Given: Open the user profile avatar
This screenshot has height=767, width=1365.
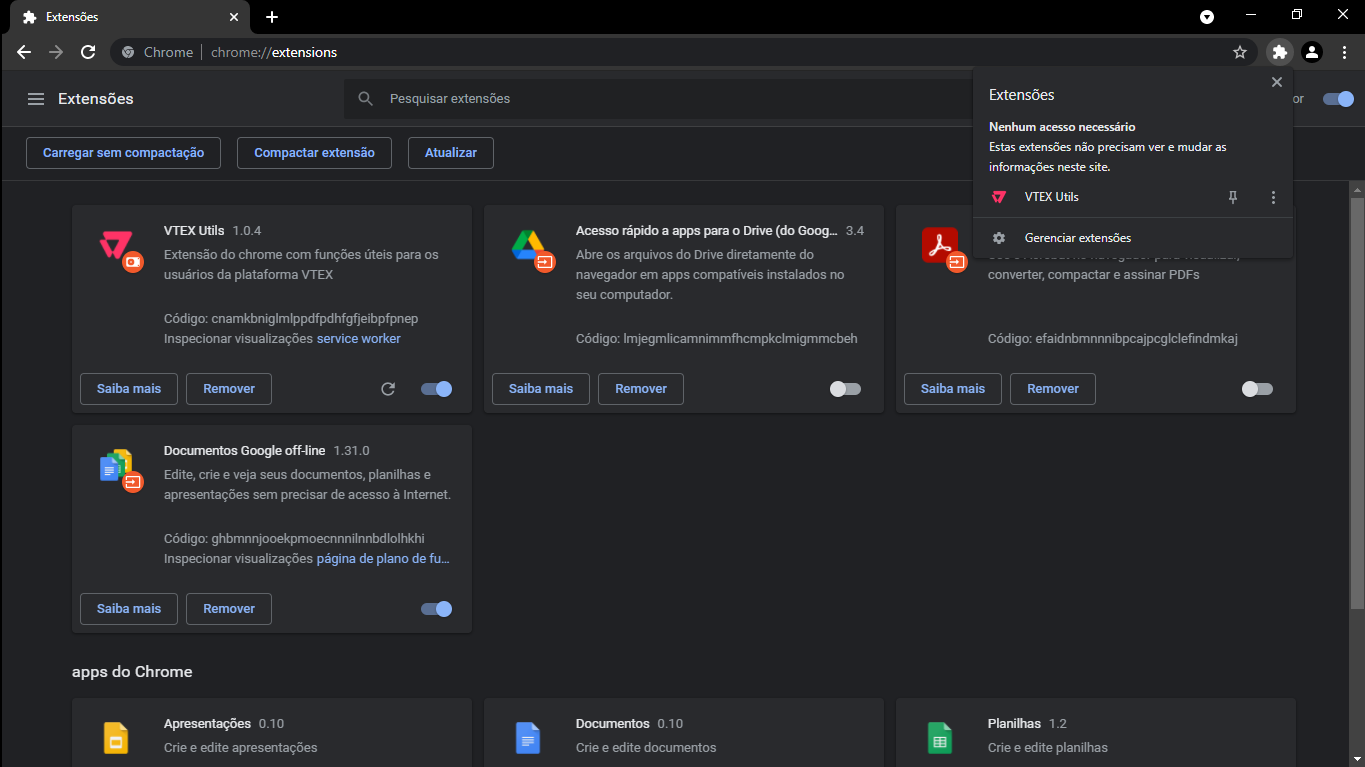Looking at the screenshot, I should click(x=1312, y=52).
